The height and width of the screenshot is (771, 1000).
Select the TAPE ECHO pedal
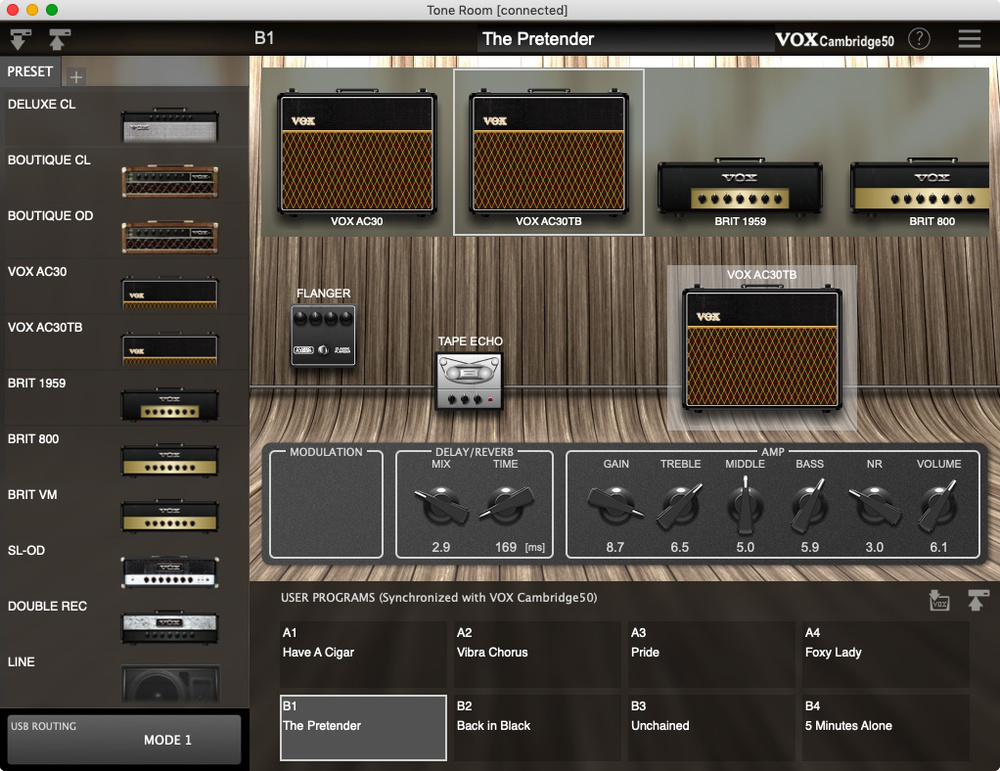470,381
